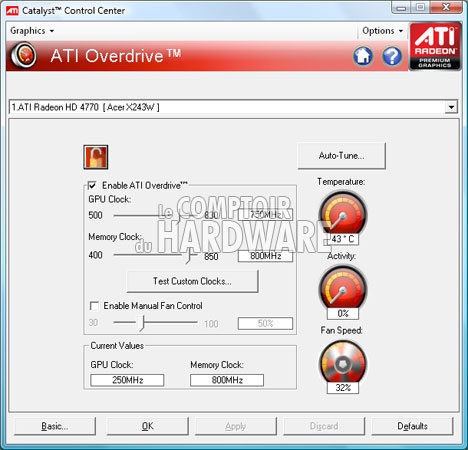Click the Discard button
468x450 pixels.
[x=324, y=426]
